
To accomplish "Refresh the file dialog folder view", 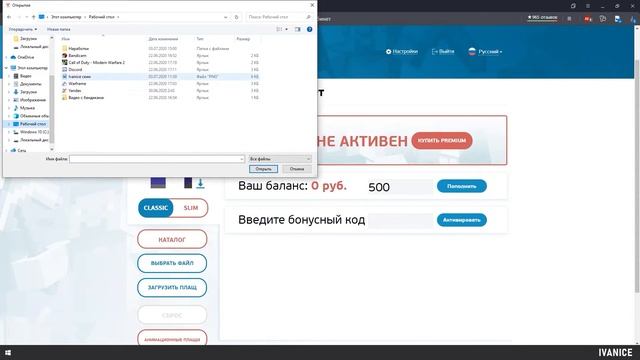I will click(236, 17).
